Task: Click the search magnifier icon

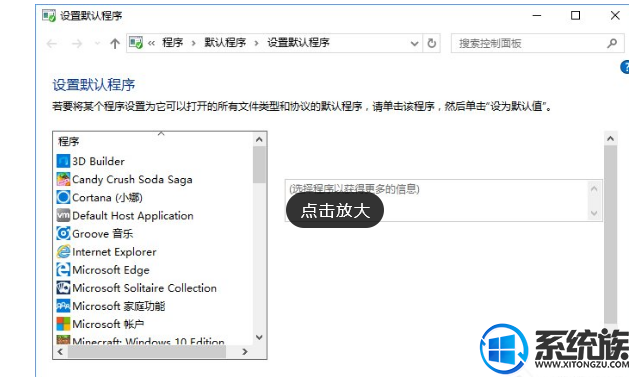Action: [x=612, y=43]
